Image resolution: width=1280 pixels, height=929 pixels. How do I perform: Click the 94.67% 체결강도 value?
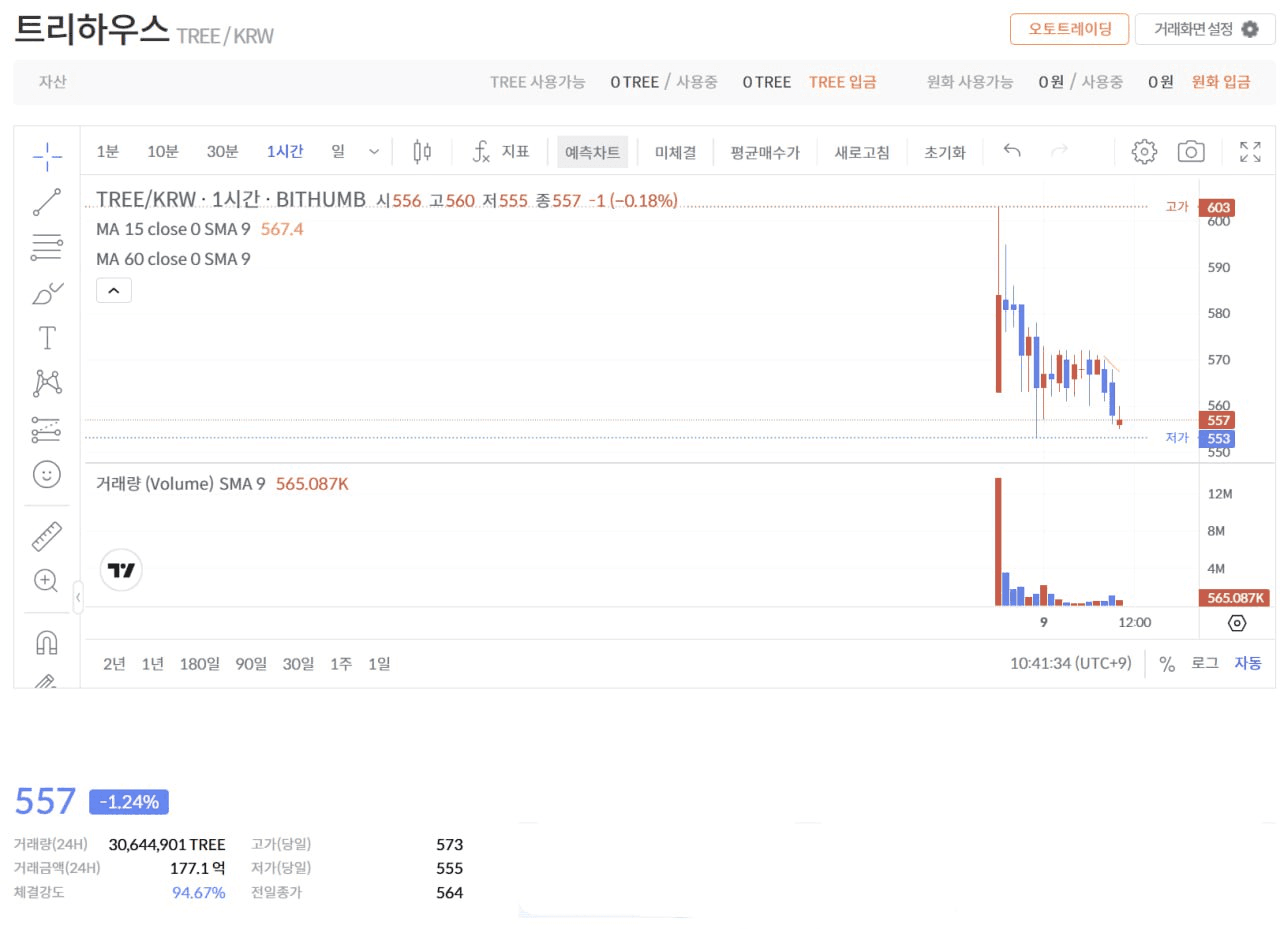pos(198,892)
